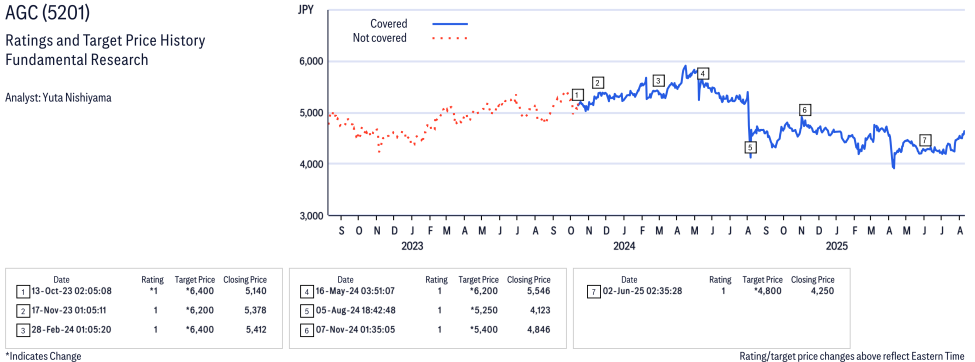The height and width of the screenshot is (362, 975).
Task: Click target price *4,800
Action: tap(767, 291)
